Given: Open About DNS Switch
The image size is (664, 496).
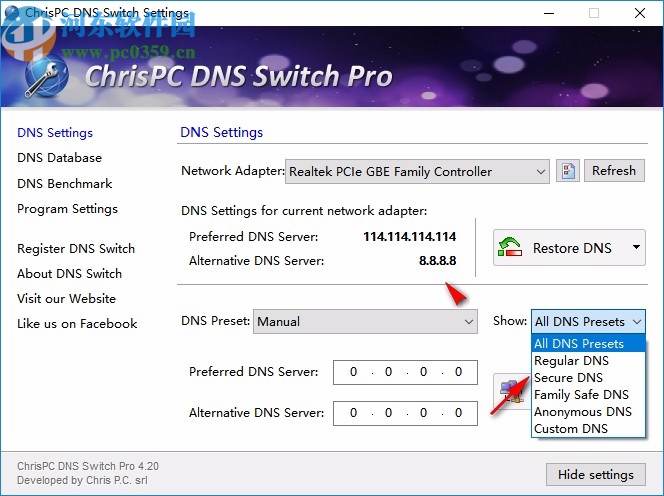Looking at the screenshot, I should [x=69, y=274].
